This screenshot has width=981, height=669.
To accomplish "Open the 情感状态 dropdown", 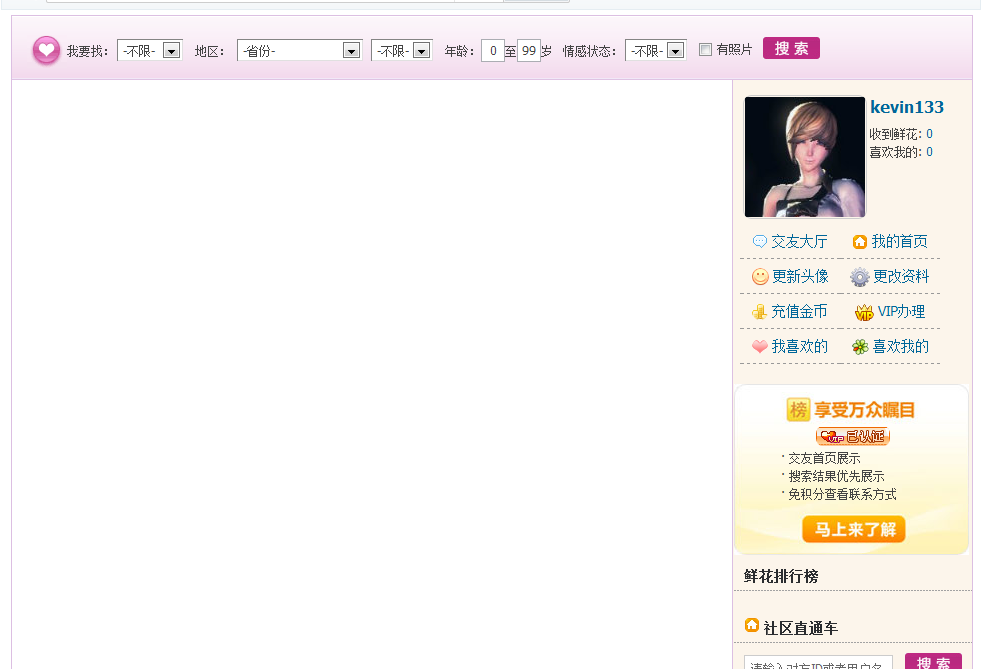I will (655, 50).
